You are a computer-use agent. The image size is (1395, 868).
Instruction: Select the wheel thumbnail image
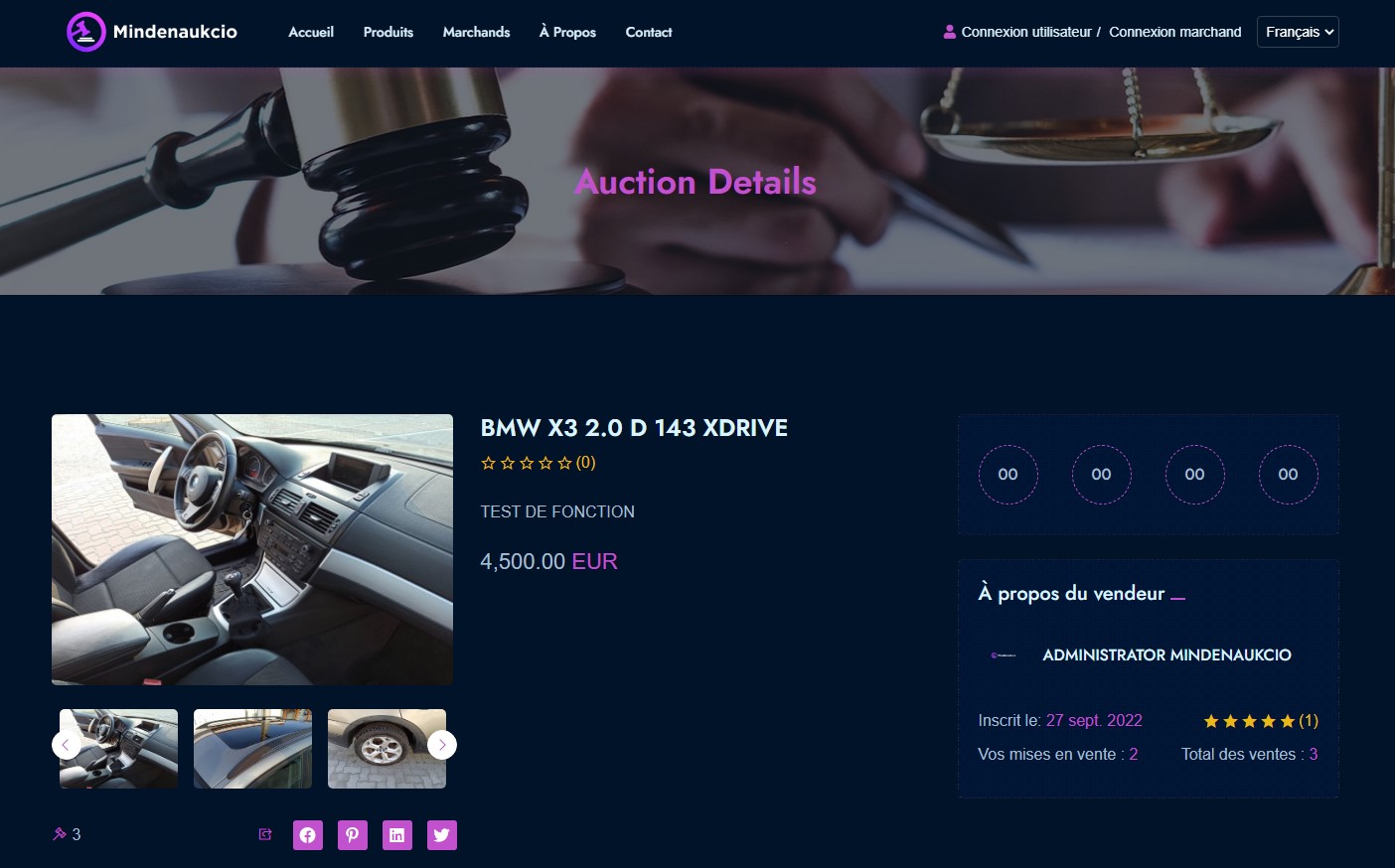387,749
